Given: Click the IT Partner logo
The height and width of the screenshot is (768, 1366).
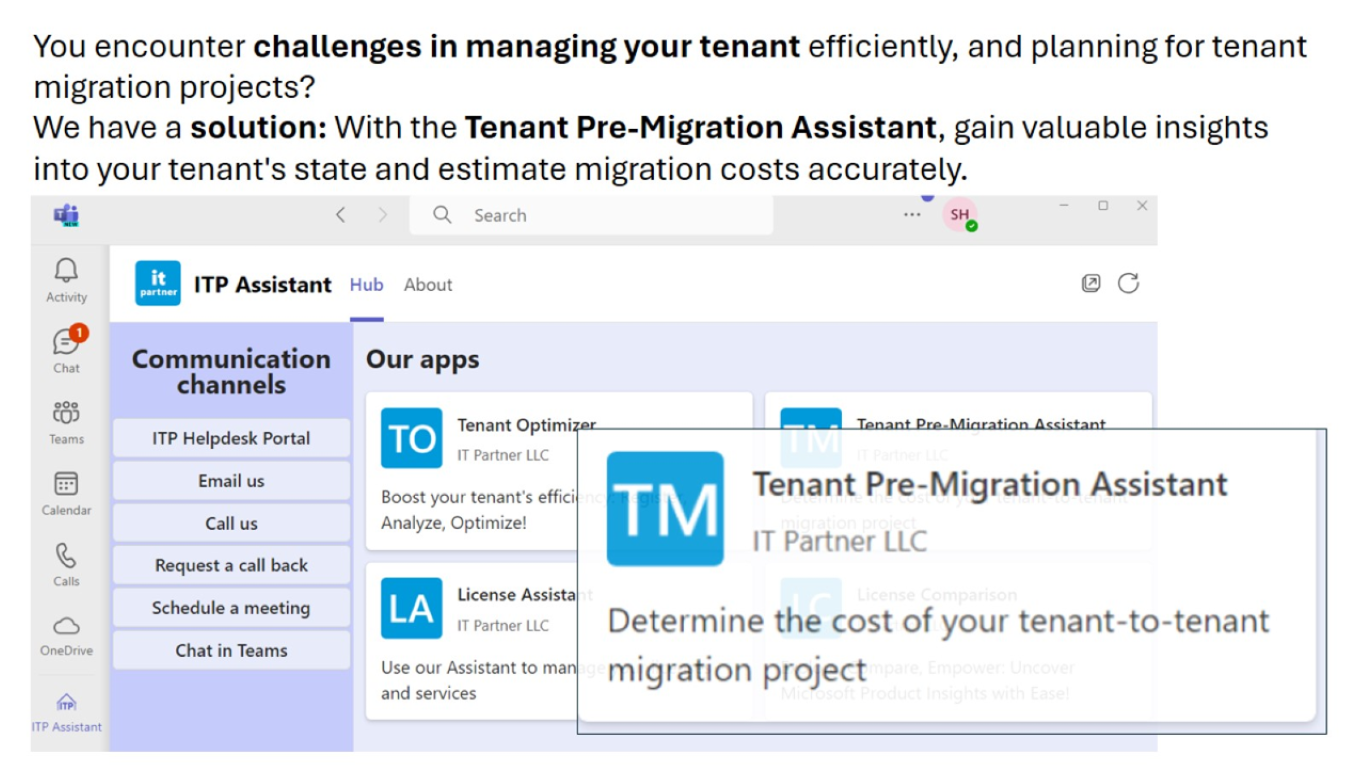Looking at the screenshot, I should pos(158,283).
